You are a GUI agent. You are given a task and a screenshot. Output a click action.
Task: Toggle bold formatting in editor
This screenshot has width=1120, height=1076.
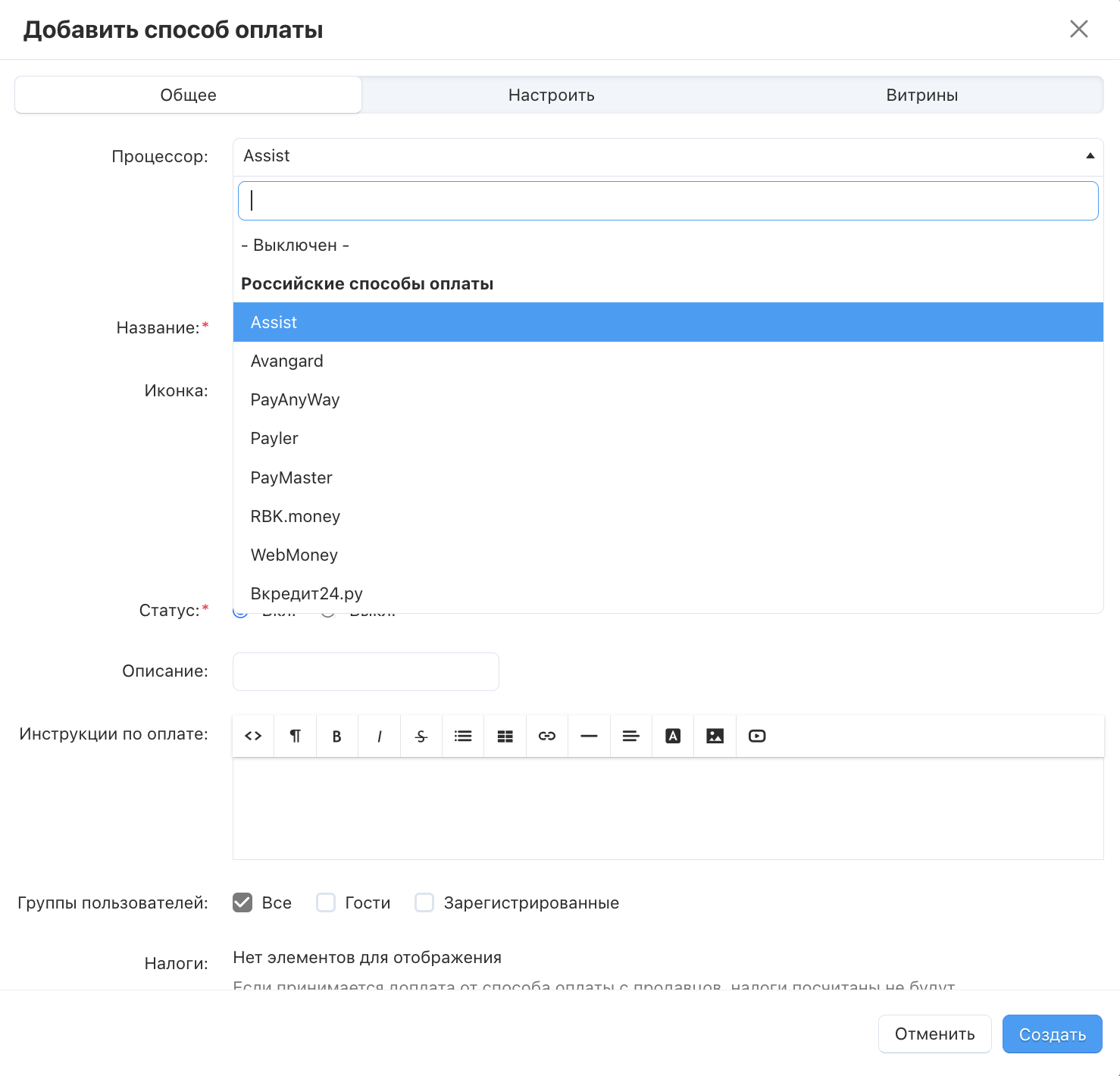coord(337,736)
